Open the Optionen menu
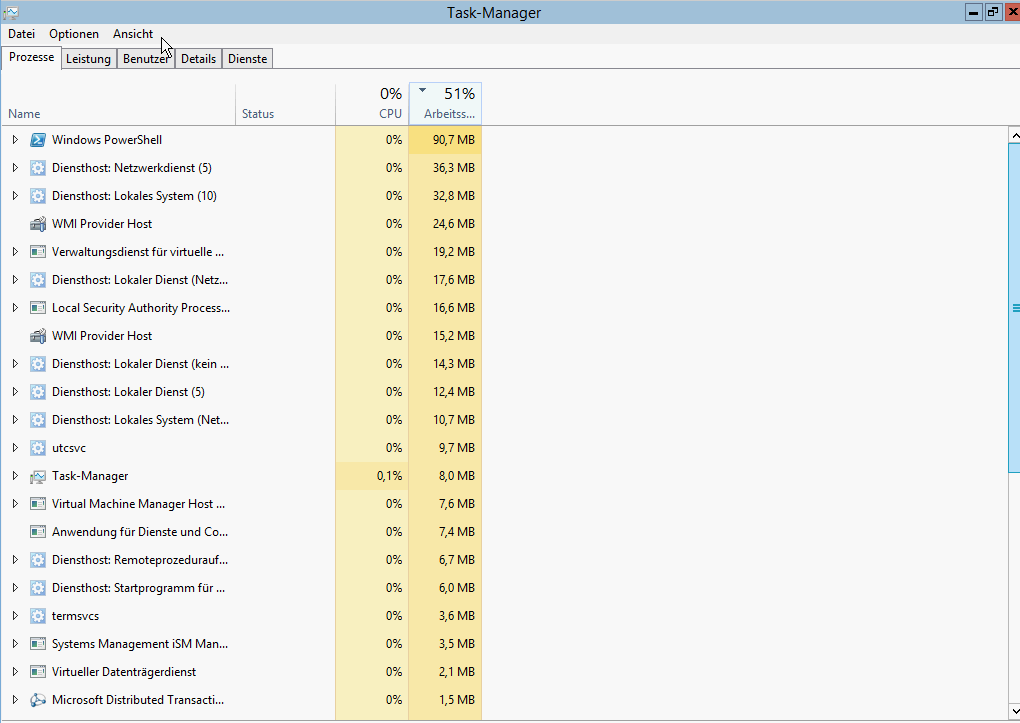 tap(74, 34)
